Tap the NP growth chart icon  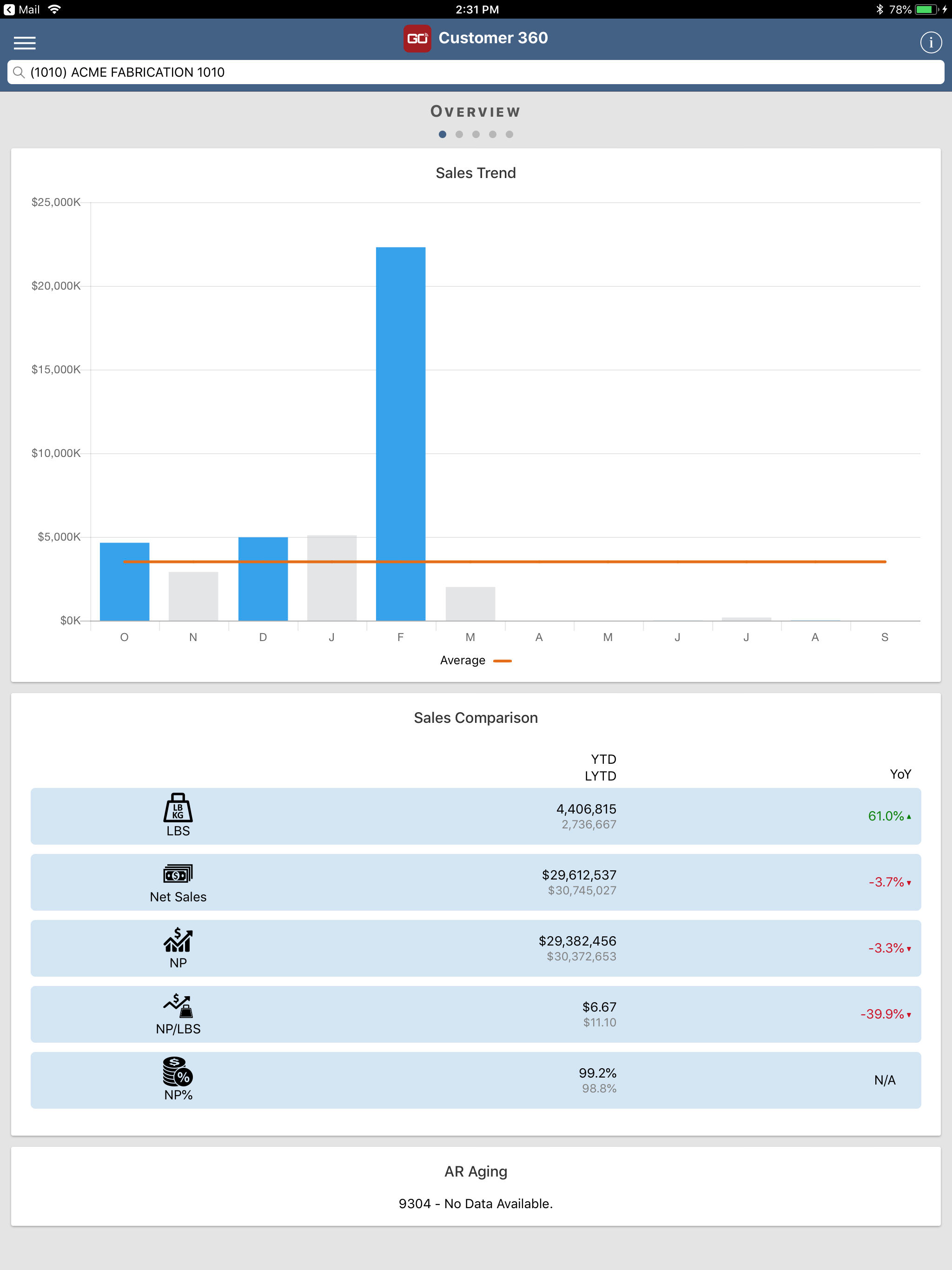point(178,939)
